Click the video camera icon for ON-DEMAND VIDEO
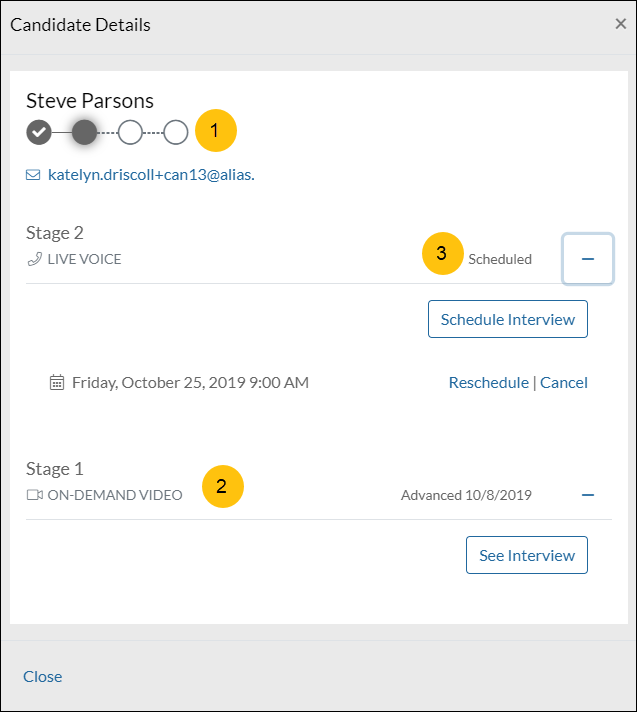Image resolution: width=637 pixels, height=712 pixels. pyautogui.click(x=34, y=495)
